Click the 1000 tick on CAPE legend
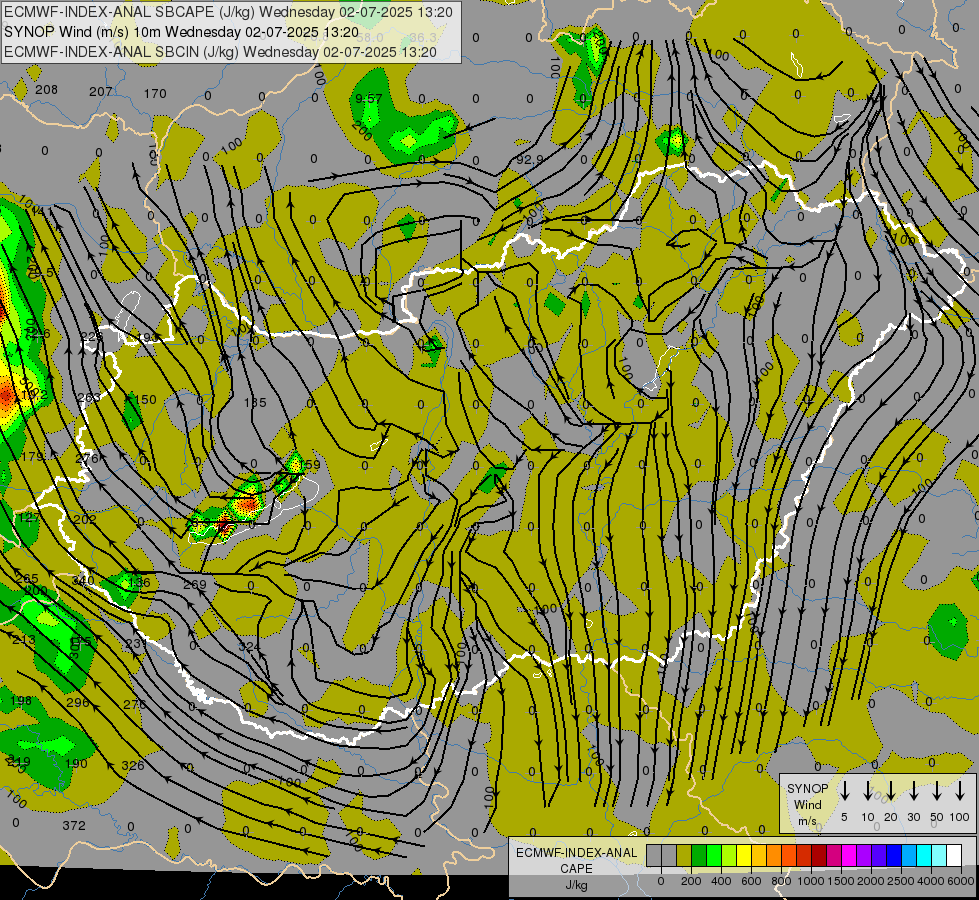Image resolution: width=979 pixels, height=900 pixels. coord(811,881)
